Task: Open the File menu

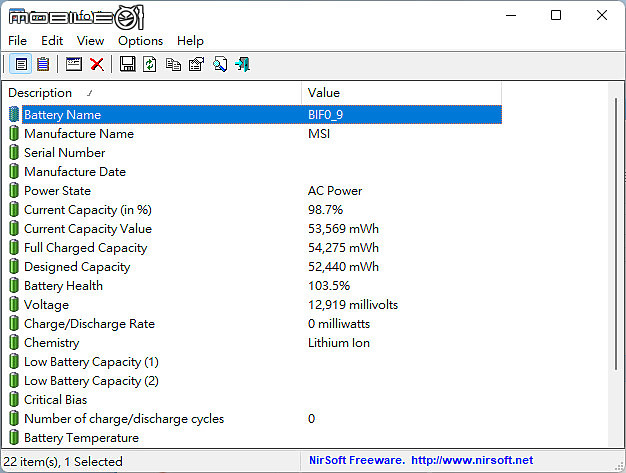Action: tap(18, 41)
